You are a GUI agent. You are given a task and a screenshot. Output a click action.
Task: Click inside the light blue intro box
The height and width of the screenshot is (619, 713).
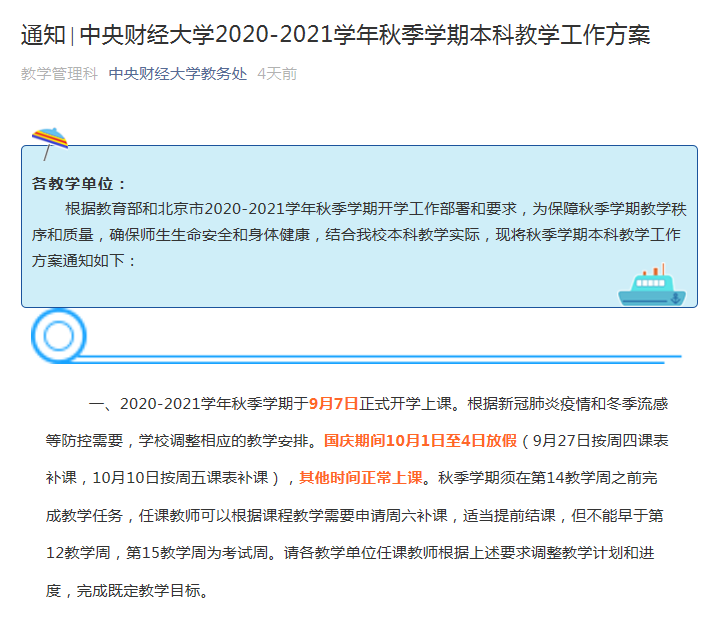[x=359, y=226]
